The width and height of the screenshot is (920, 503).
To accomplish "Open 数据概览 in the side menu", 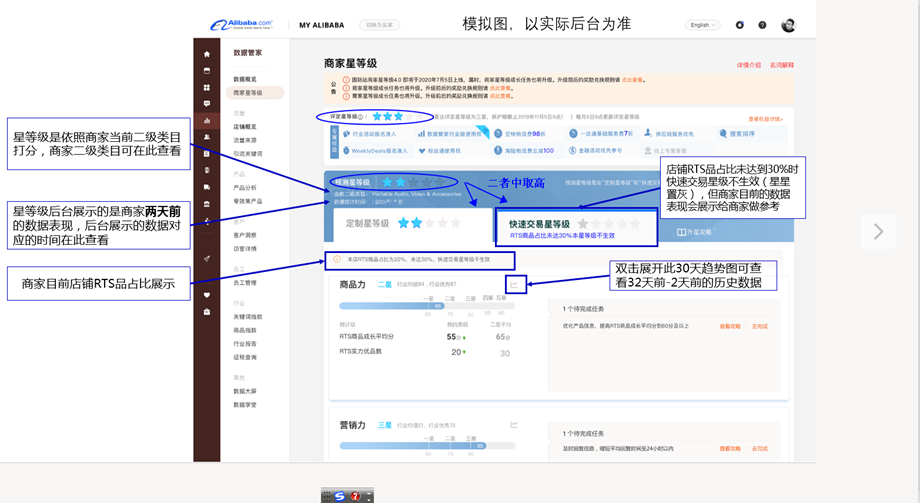I will pyautogui.click(x=245, y=79).
